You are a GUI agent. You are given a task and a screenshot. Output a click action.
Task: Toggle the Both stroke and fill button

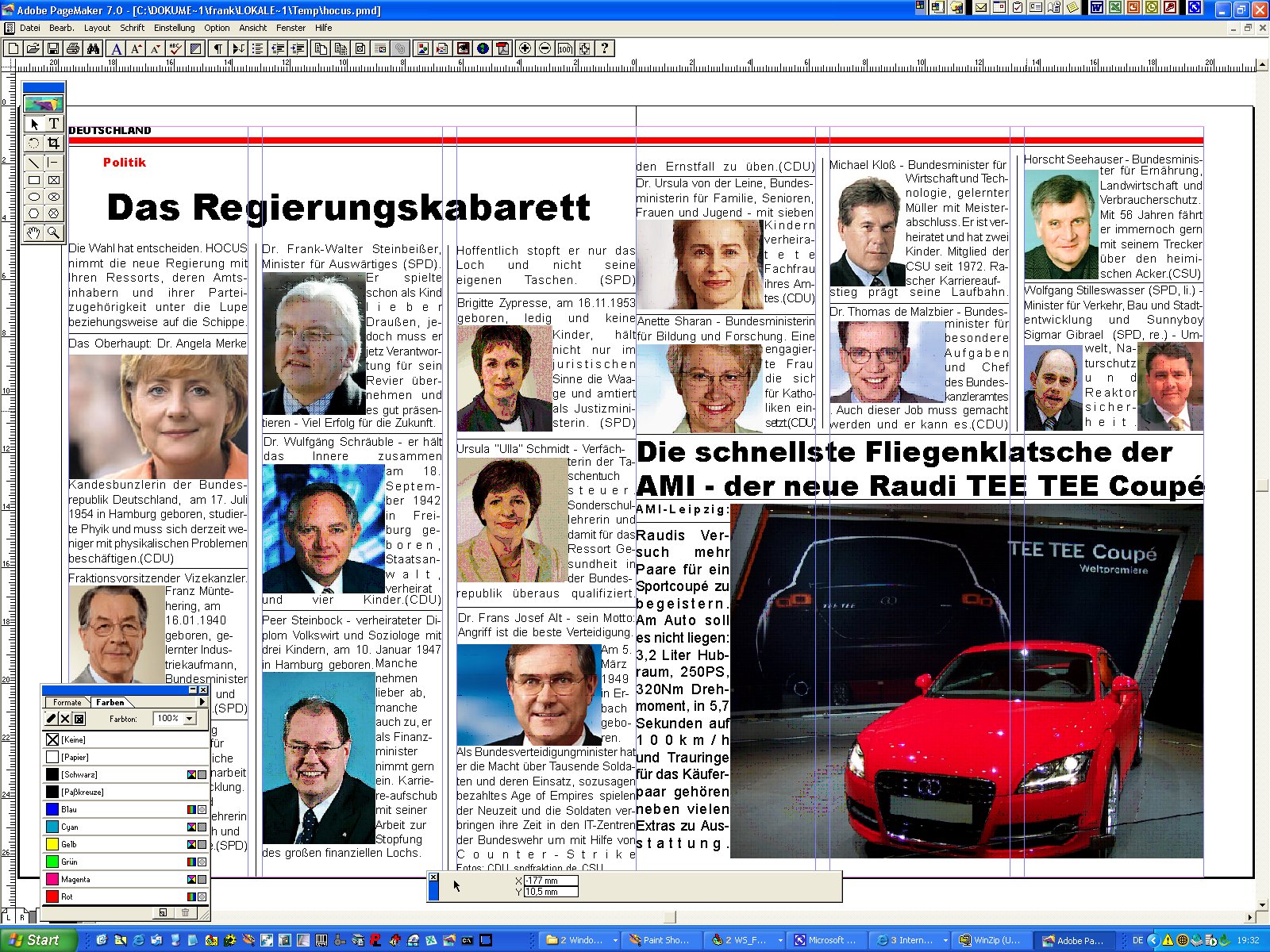point(79,719)
